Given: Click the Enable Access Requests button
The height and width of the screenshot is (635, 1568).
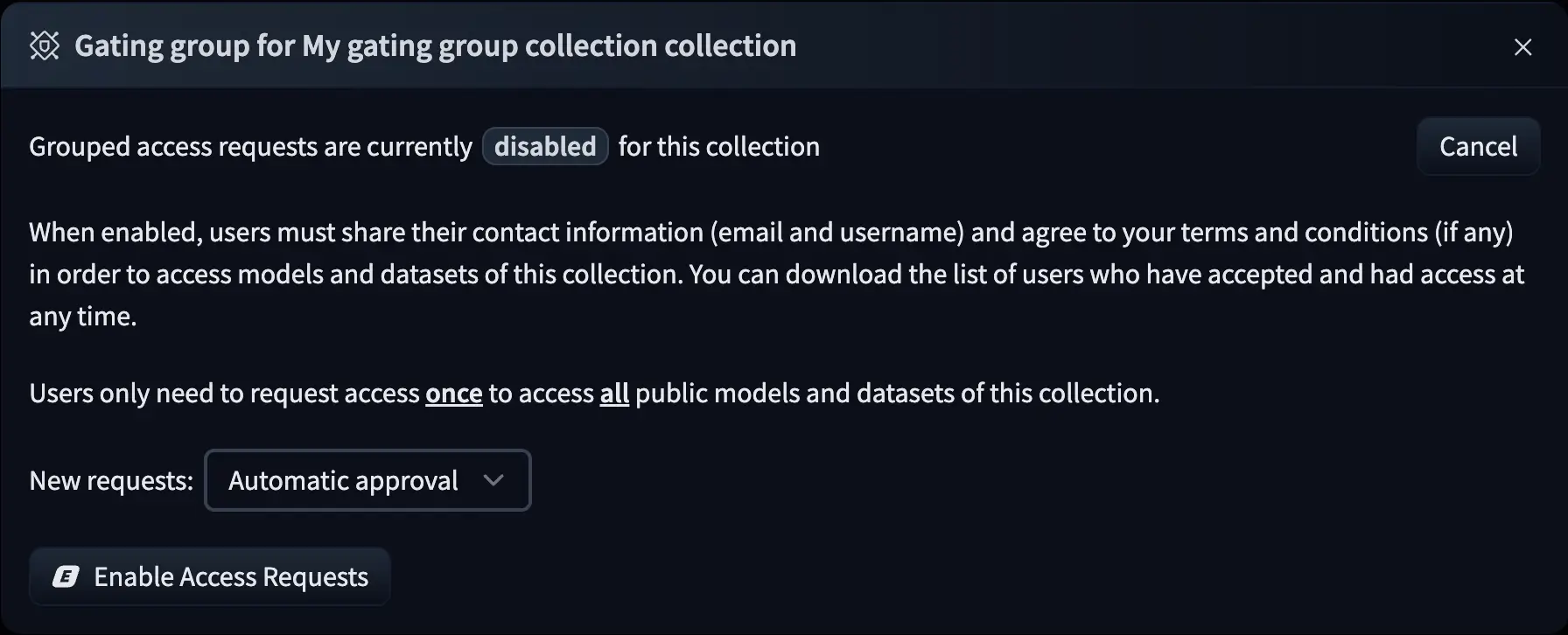Looking at the screenshot, I should (209, 576).
